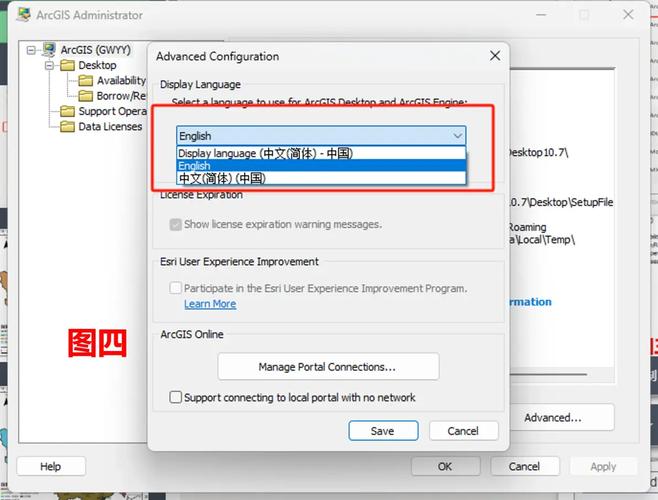Select the Desktop tree label
Image resolution: width=658 pixels, height=500 pixels.
(x=97, y=65)
